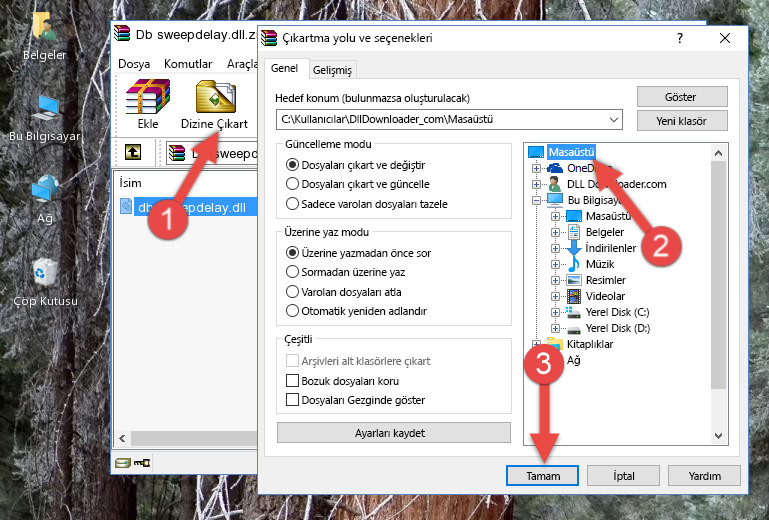Screen dimensions: 769x520
Task: Close the extraction options dialog
Action: coord(724,38)
